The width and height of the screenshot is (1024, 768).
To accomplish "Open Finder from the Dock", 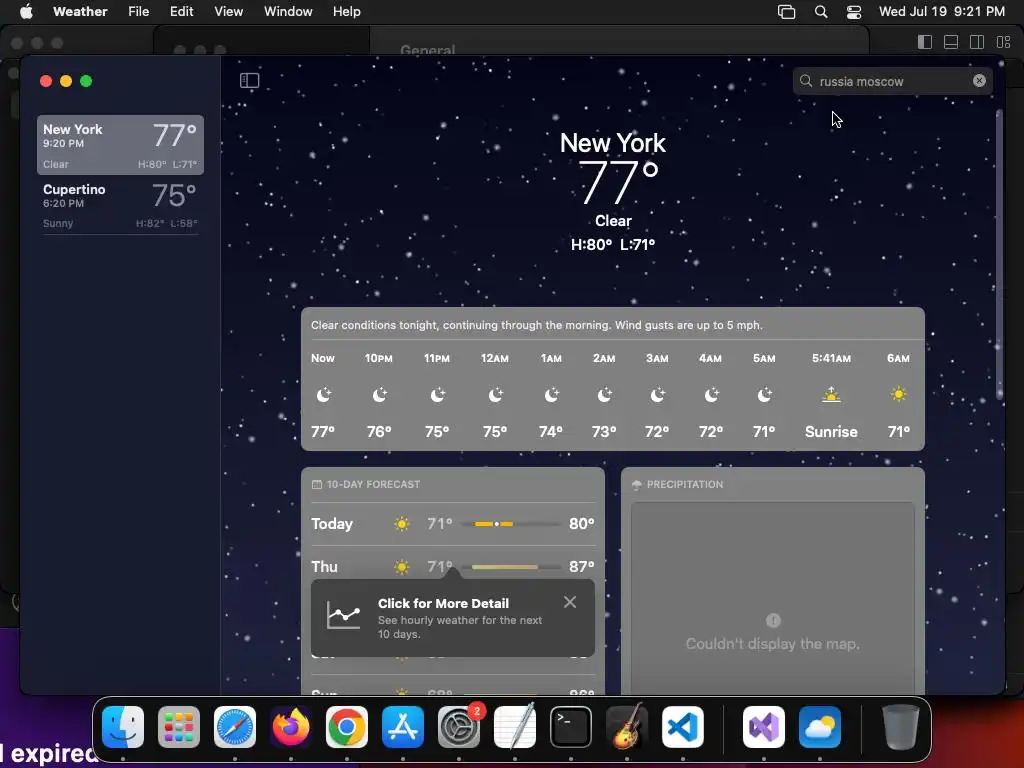I will (x=123, y=727).
